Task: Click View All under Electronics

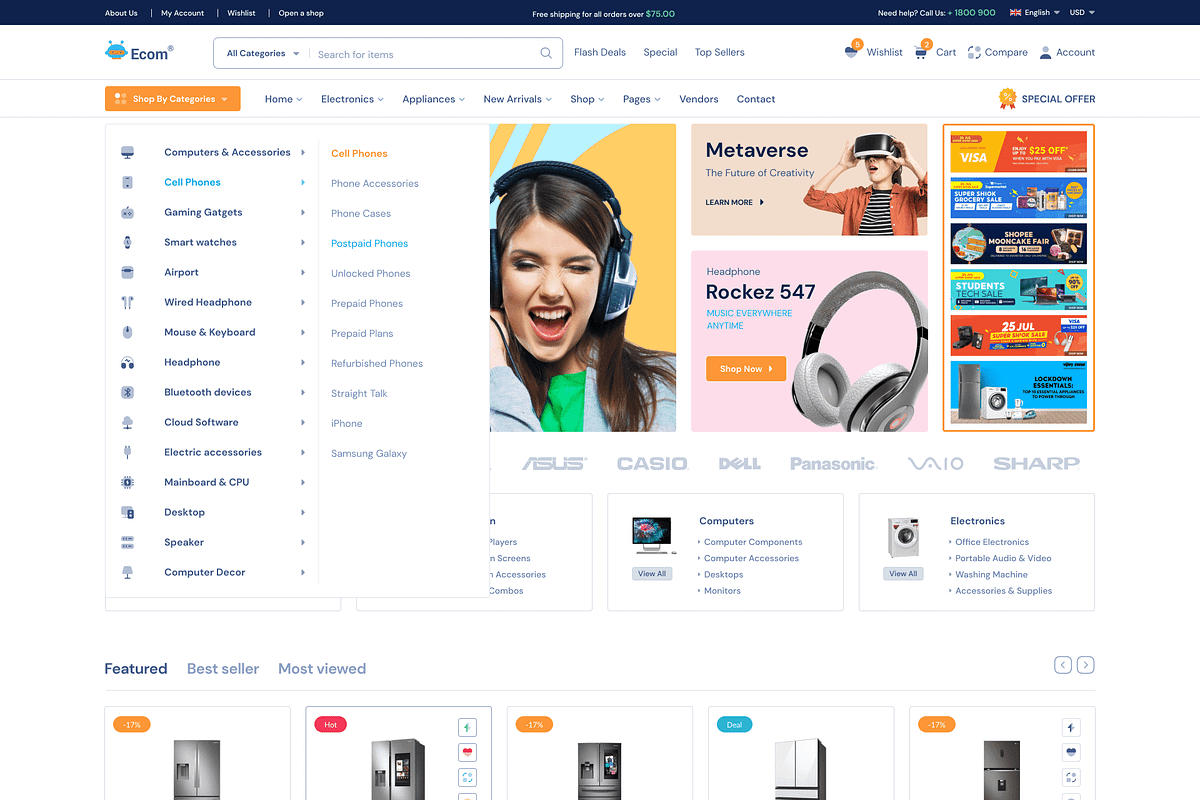Action: (903, 573)
